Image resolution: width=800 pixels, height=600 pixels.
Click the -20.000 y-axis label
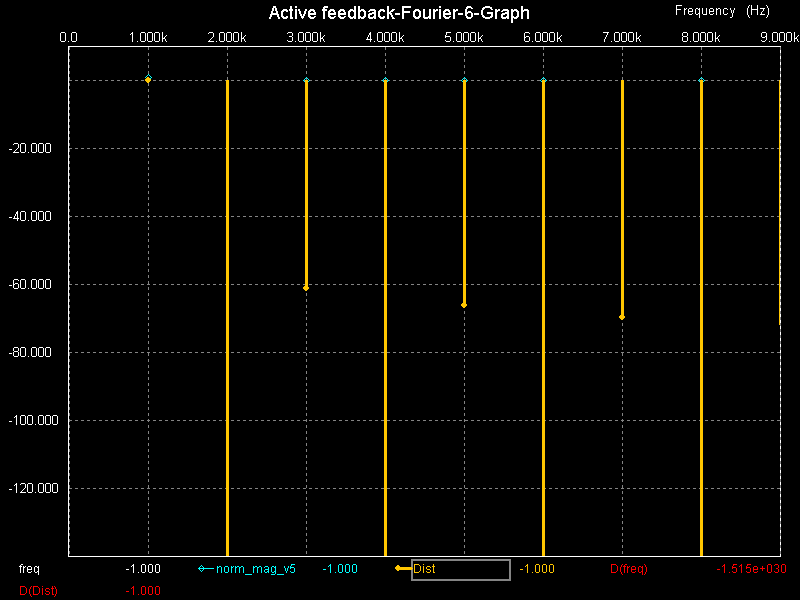[x=30, y=148]
